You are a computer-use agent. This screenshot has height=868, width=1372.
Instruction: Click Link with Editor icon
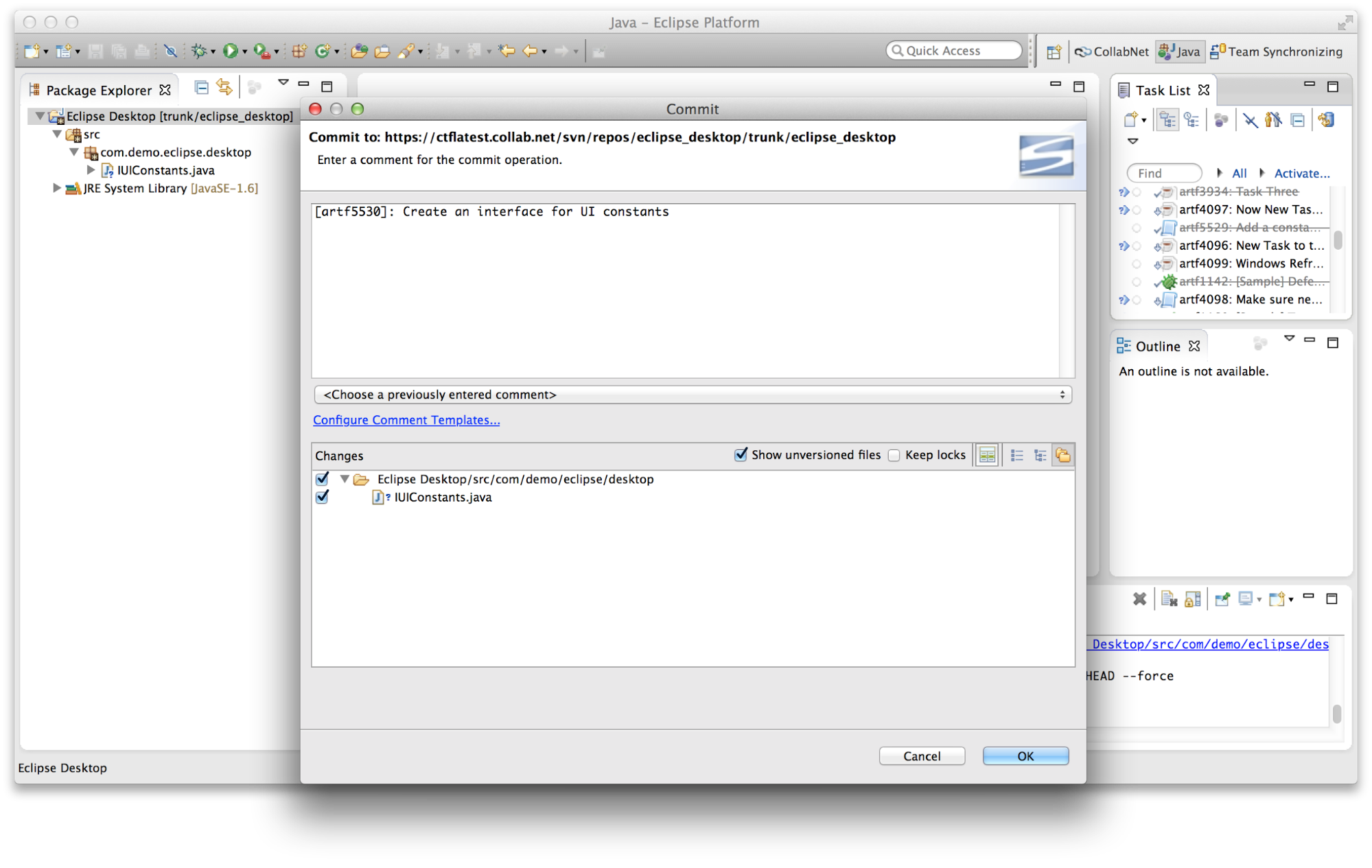click(224, 87)
